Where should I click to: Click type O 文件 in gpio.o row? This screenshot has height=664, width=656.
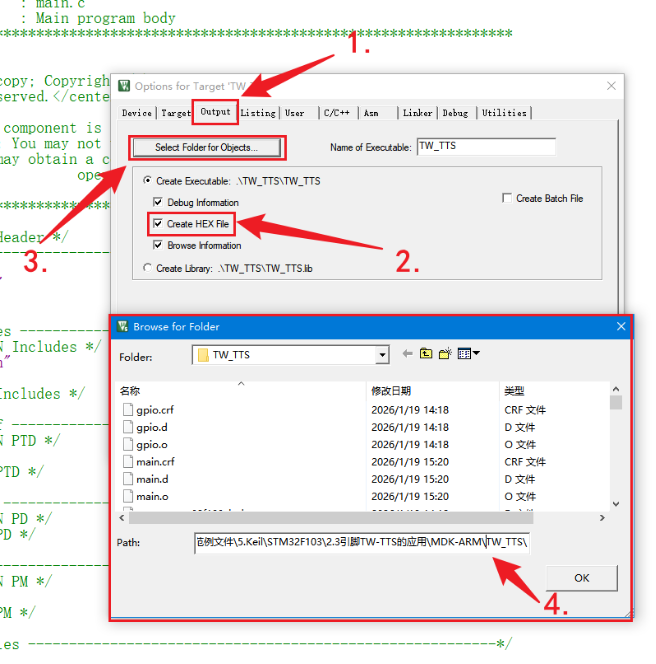pyautogui.click(x=520, y=445)
